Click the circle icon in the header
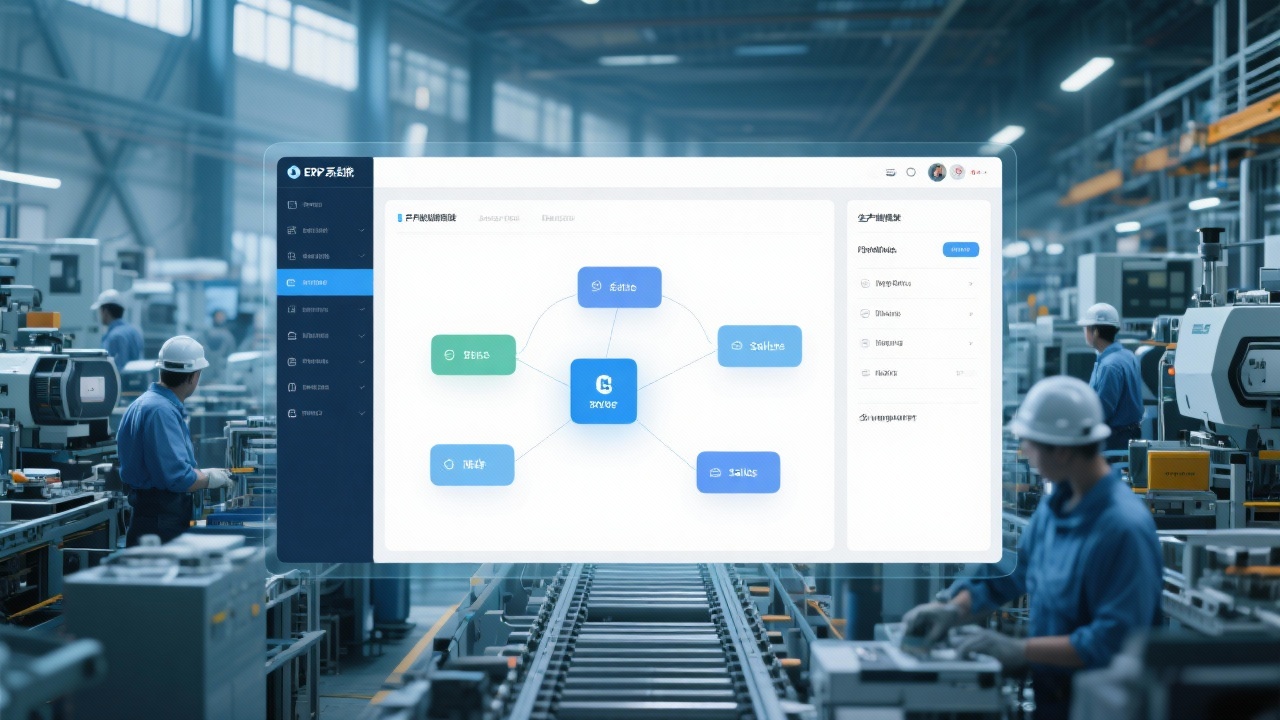The image size is (1280, 720). click(911, 172)
